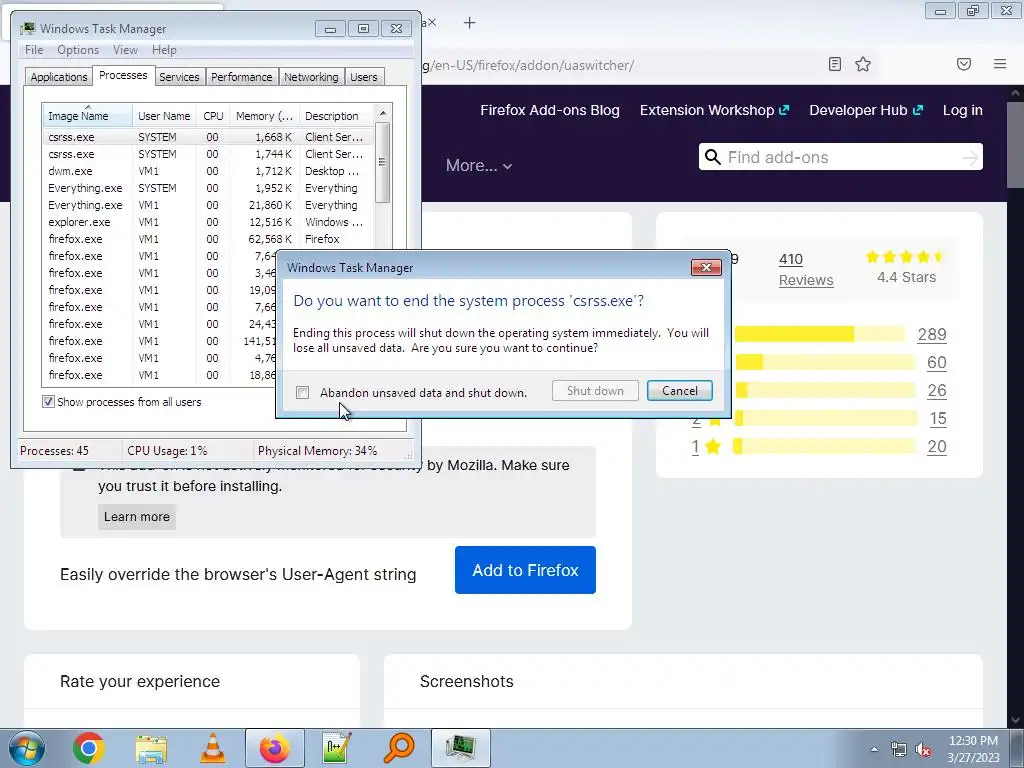Sort processes by User Name column
Viewport: 1024px width, 768px height.
[x=164, y=115]
